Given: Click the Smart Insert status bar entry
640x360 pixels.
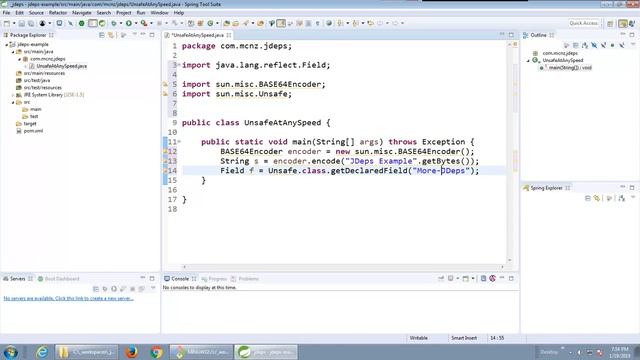Looking at the screenshot, I should coord(464,338).
